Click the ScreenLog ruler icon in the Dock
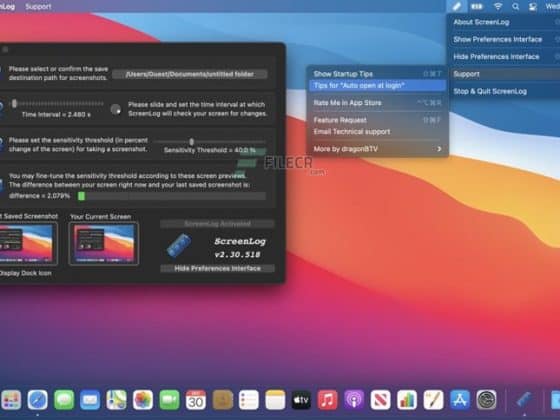This screenshot has width=560, height=420. tap(524, 400)
